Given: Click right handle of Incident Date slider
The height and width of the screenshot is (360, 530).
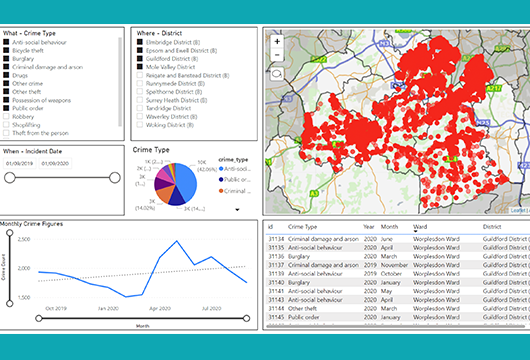Looking at the screenshot, I should [115, 177].
